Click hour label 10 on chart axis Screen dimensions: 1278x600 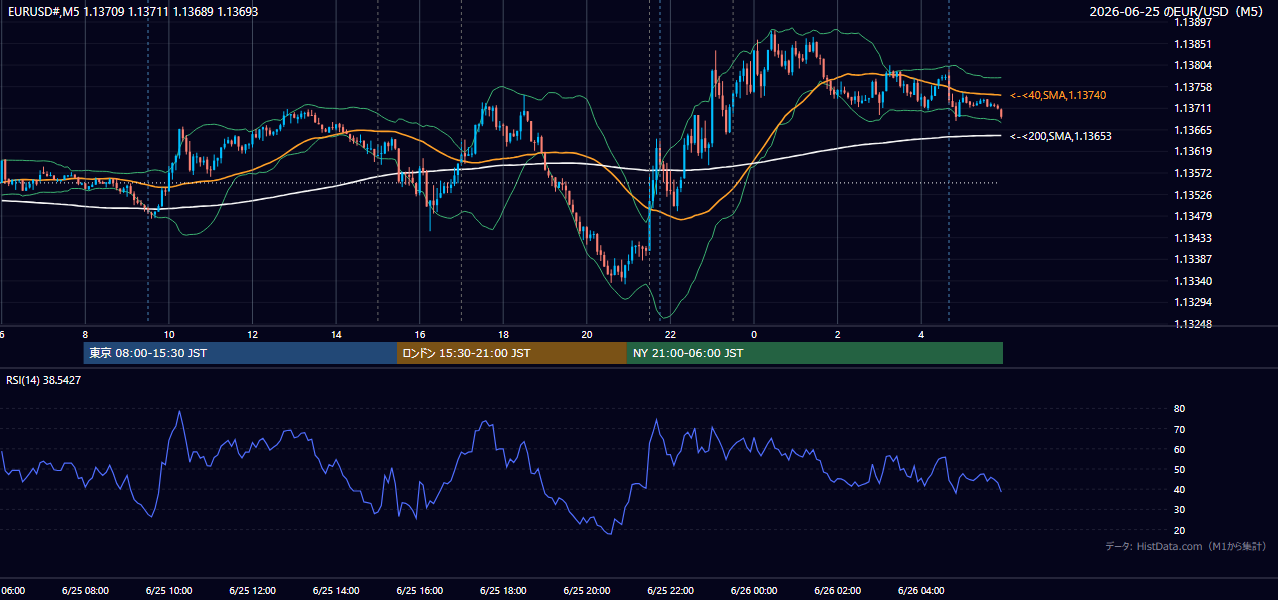pos(169,334)
